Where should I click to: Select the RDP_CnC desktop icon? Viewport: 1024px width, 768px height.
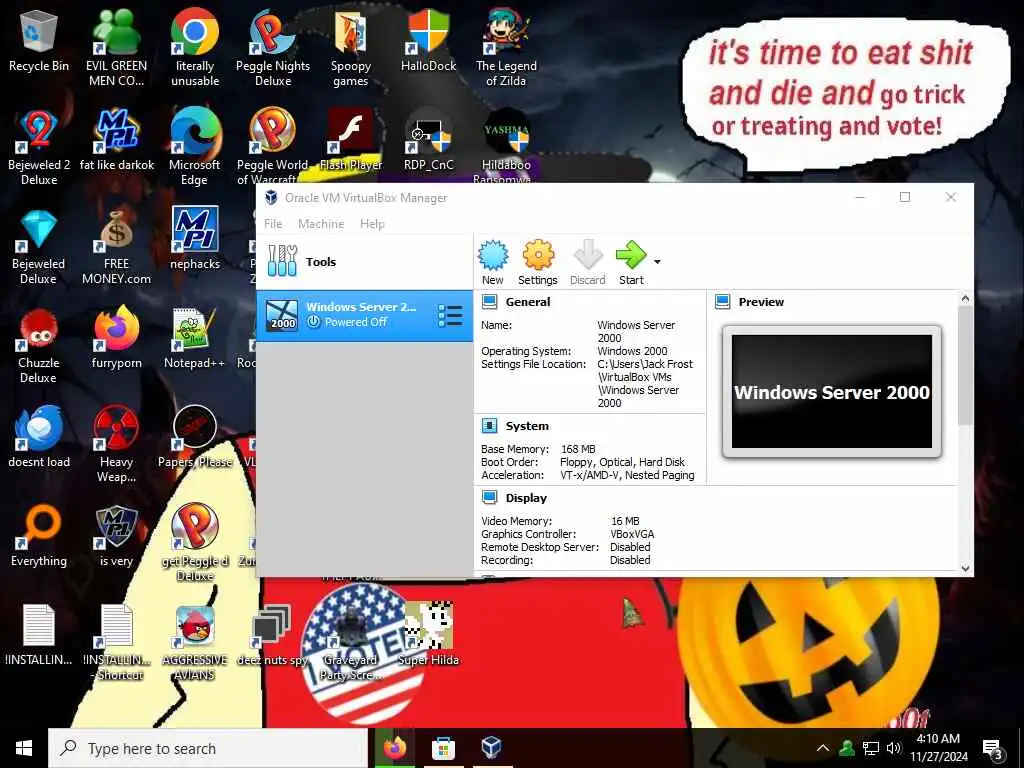click(428, 140)
